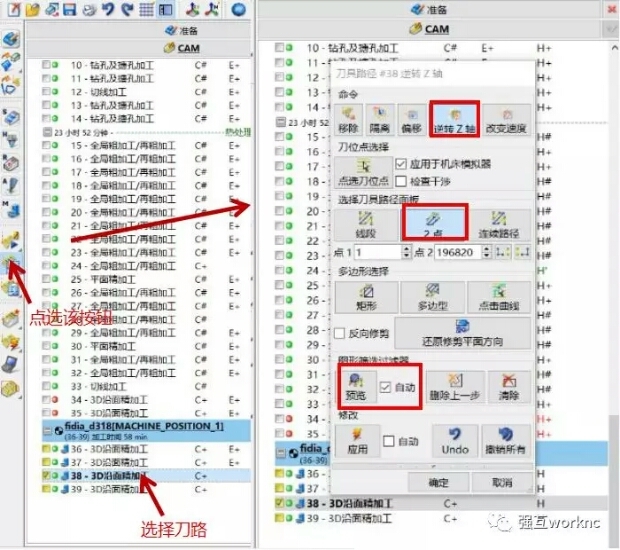Tick the checkbox for row 39 in the right panel
This screenshot has height=550, width=620.
(280, 518)
